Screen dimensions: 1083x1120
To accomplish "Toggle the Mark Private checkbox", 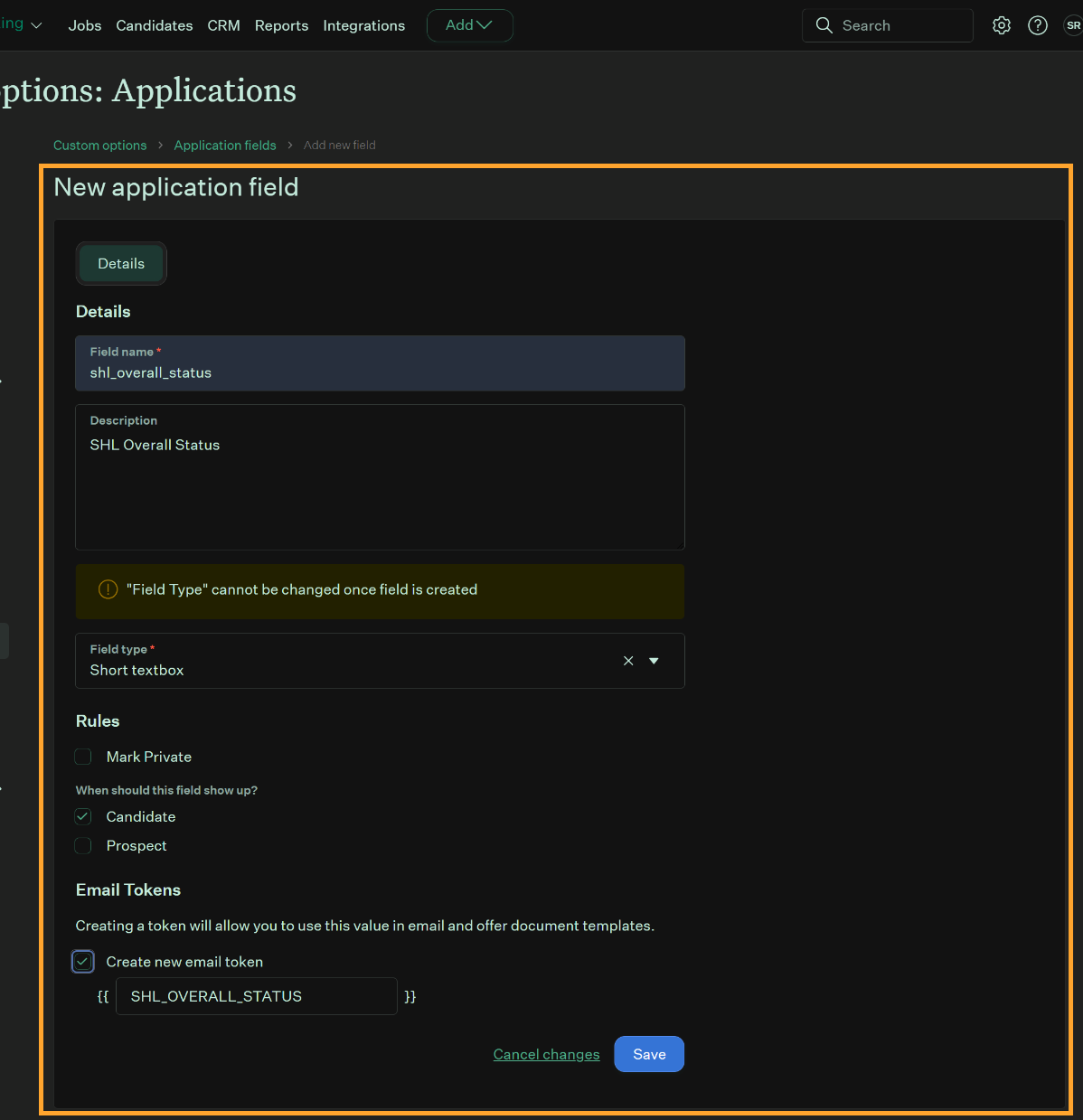I will [83, 757].
